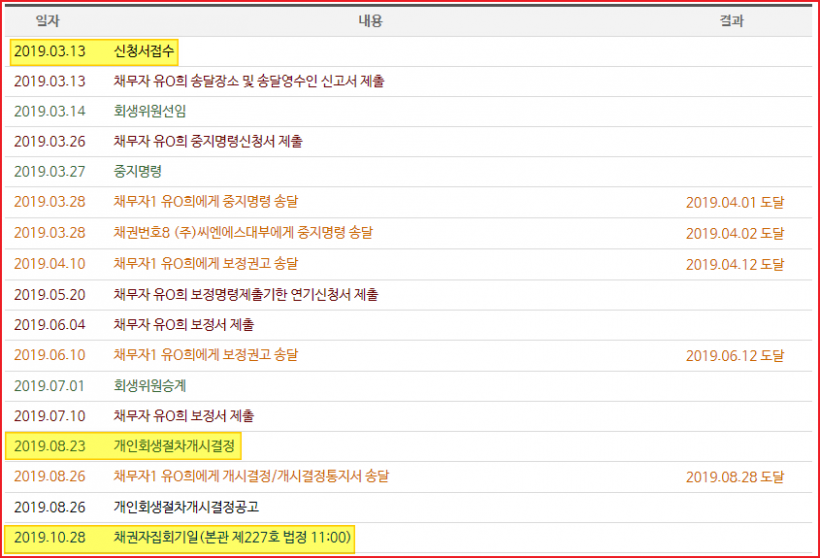Select the '개인회생절차개시결정공고' entry
The width and height of the screenshot is (820, 558).
pos(186,507)
